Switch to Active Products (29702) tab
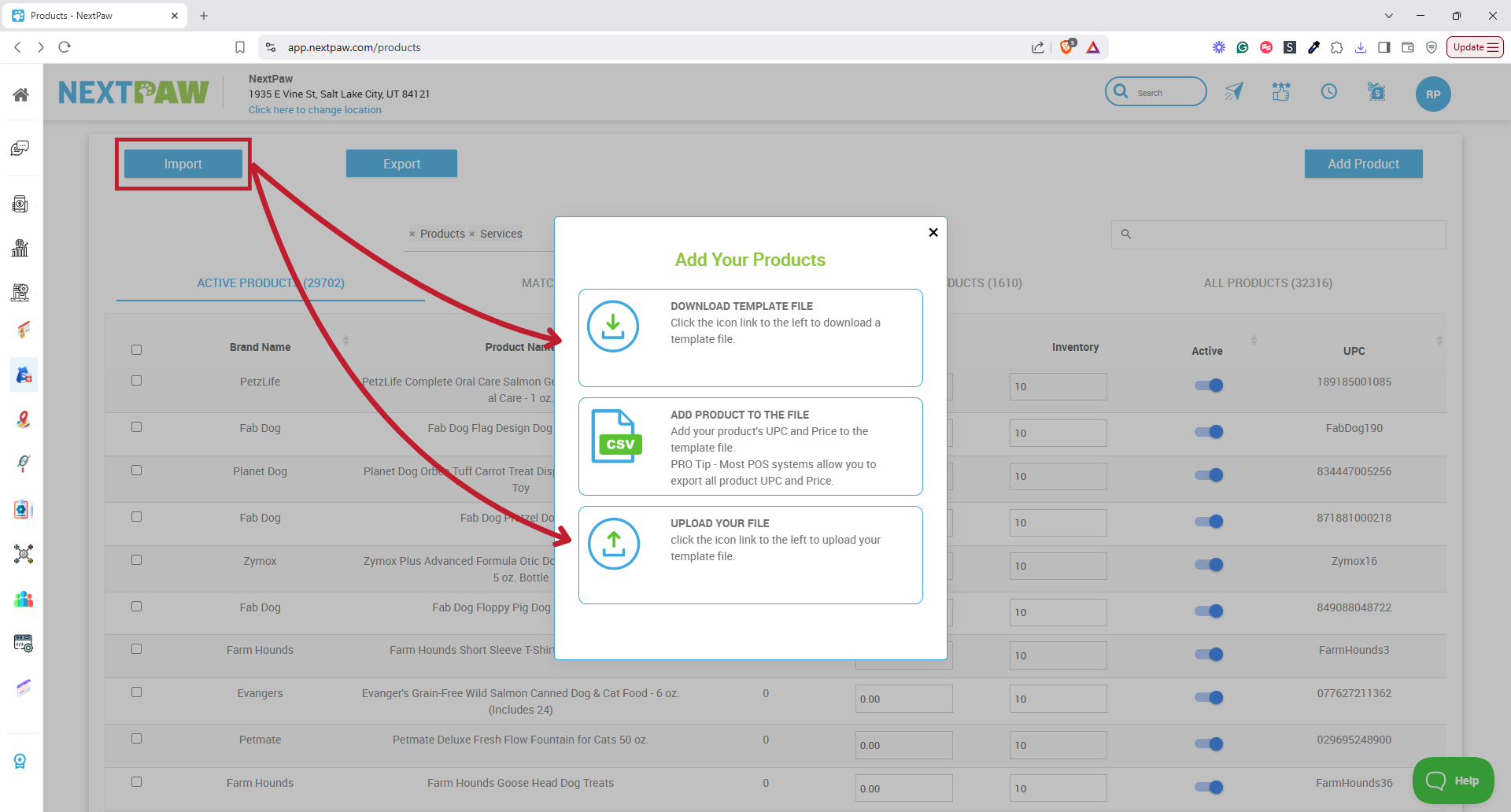 pos(271,282)
